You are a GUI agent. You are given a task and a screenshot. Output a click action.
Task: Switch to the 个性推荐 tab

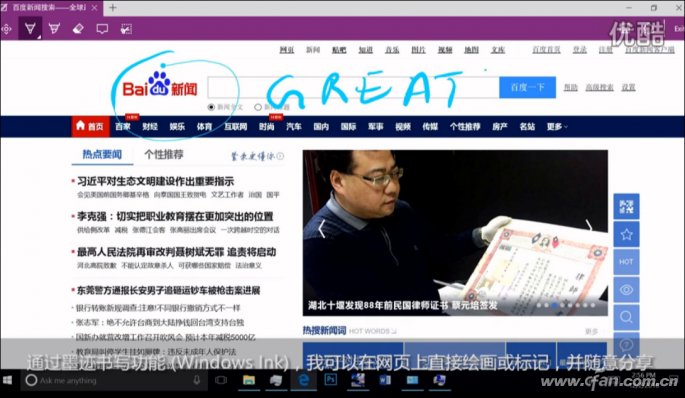click(164, 154)
